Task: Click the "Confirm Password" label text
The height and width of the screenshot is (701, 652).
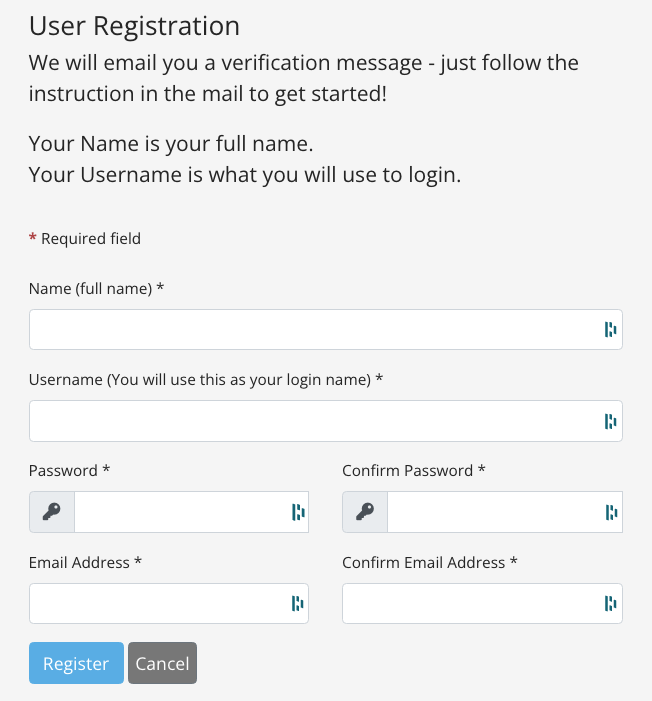Action: tap(408, 470)
